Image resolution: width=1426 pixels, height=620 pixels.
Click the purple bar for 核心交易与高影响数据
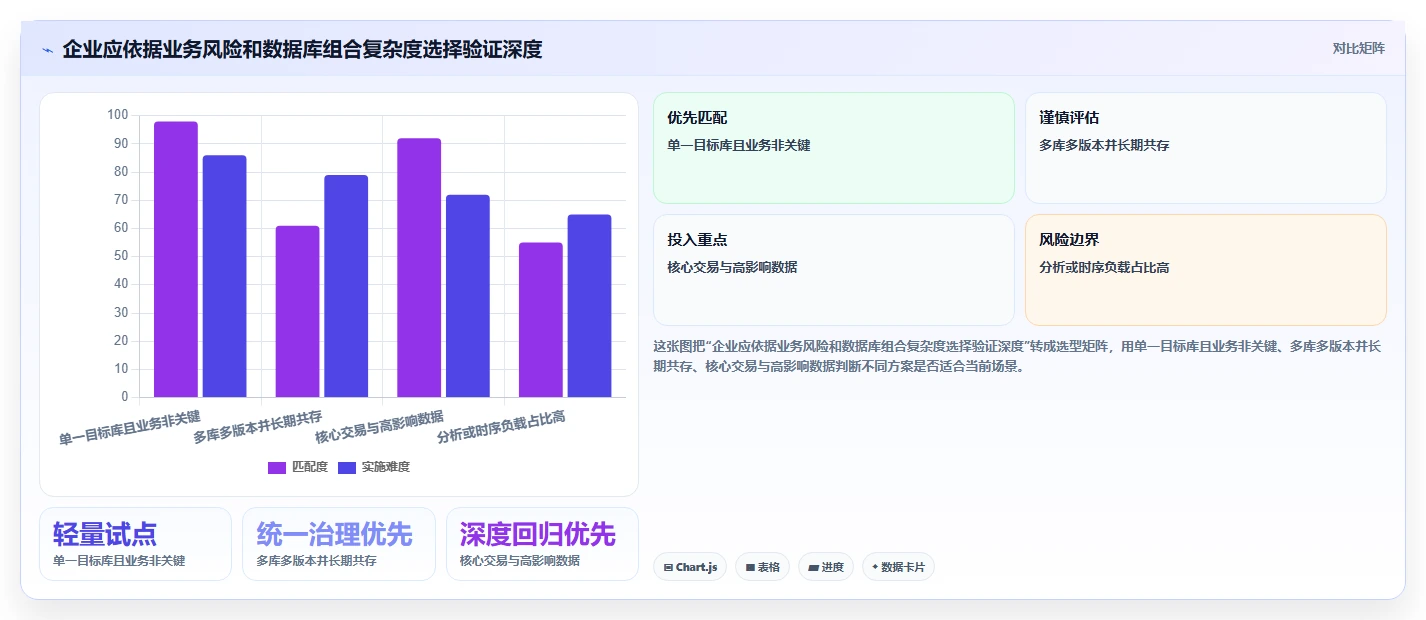tap(419, 268)
